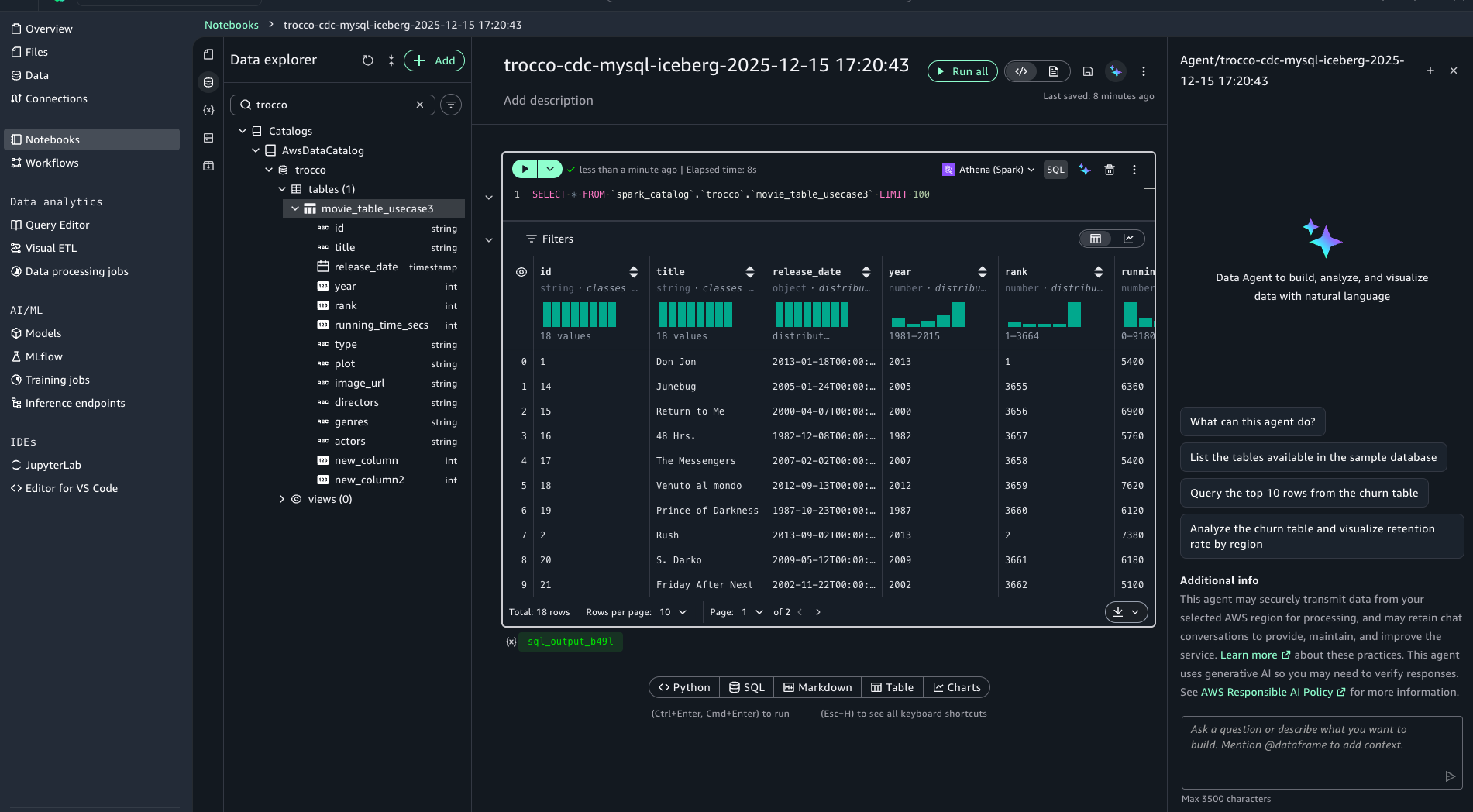
Task: Switch results to chart view
Action: click(x=1128, y=239)
